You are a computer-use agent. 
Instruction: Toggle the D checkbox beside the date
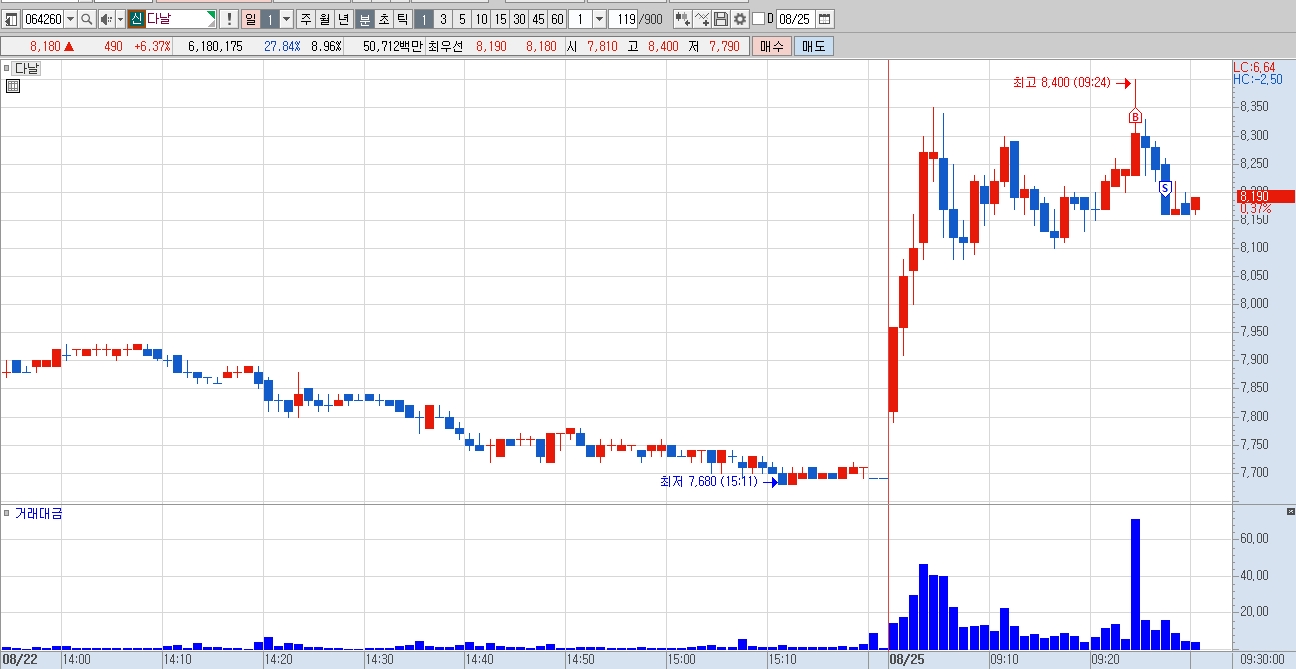(758, 19)
